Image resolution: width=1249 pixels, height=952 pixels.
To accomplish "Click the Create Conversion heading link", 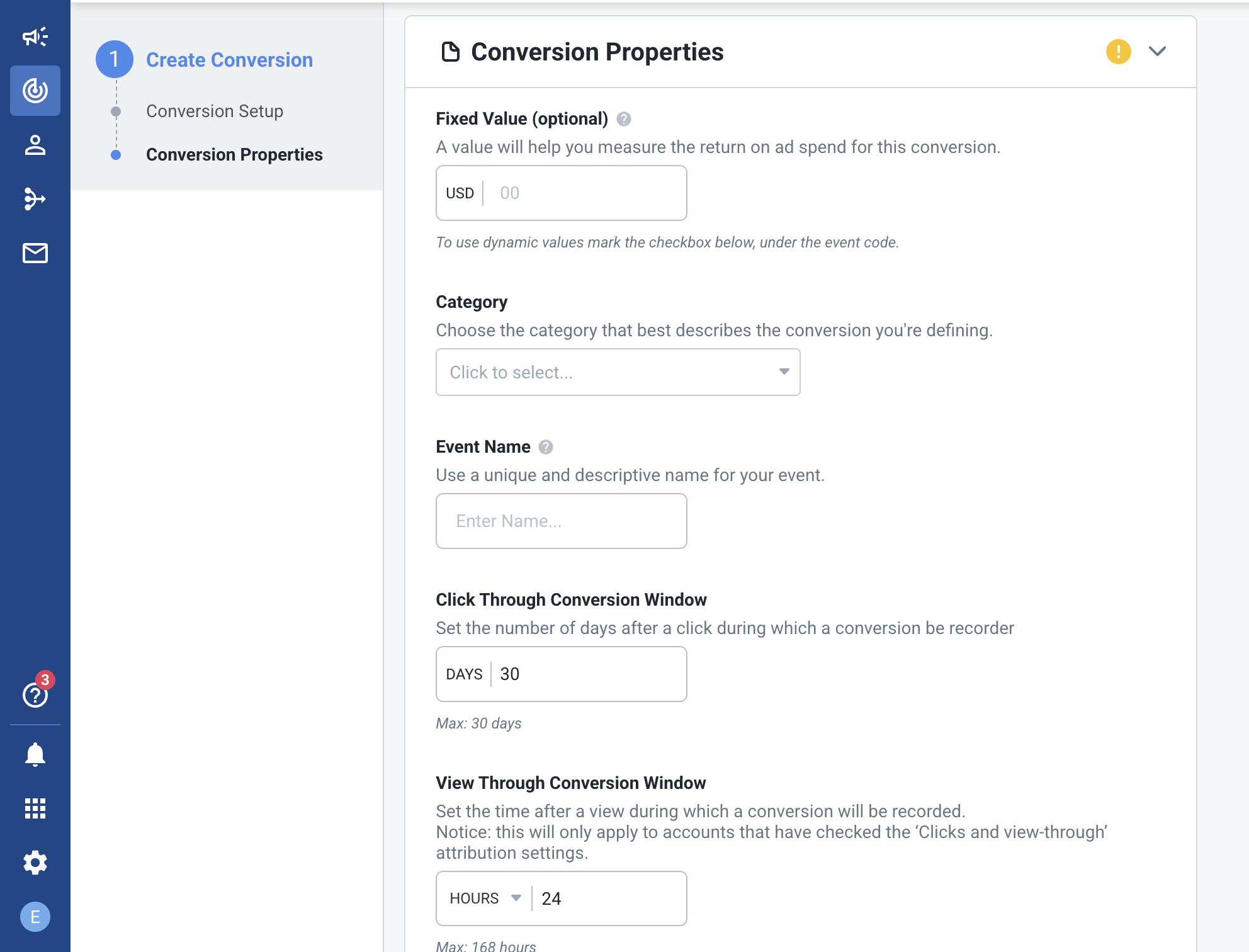I will pyautogui.click(x=229, y=60).
